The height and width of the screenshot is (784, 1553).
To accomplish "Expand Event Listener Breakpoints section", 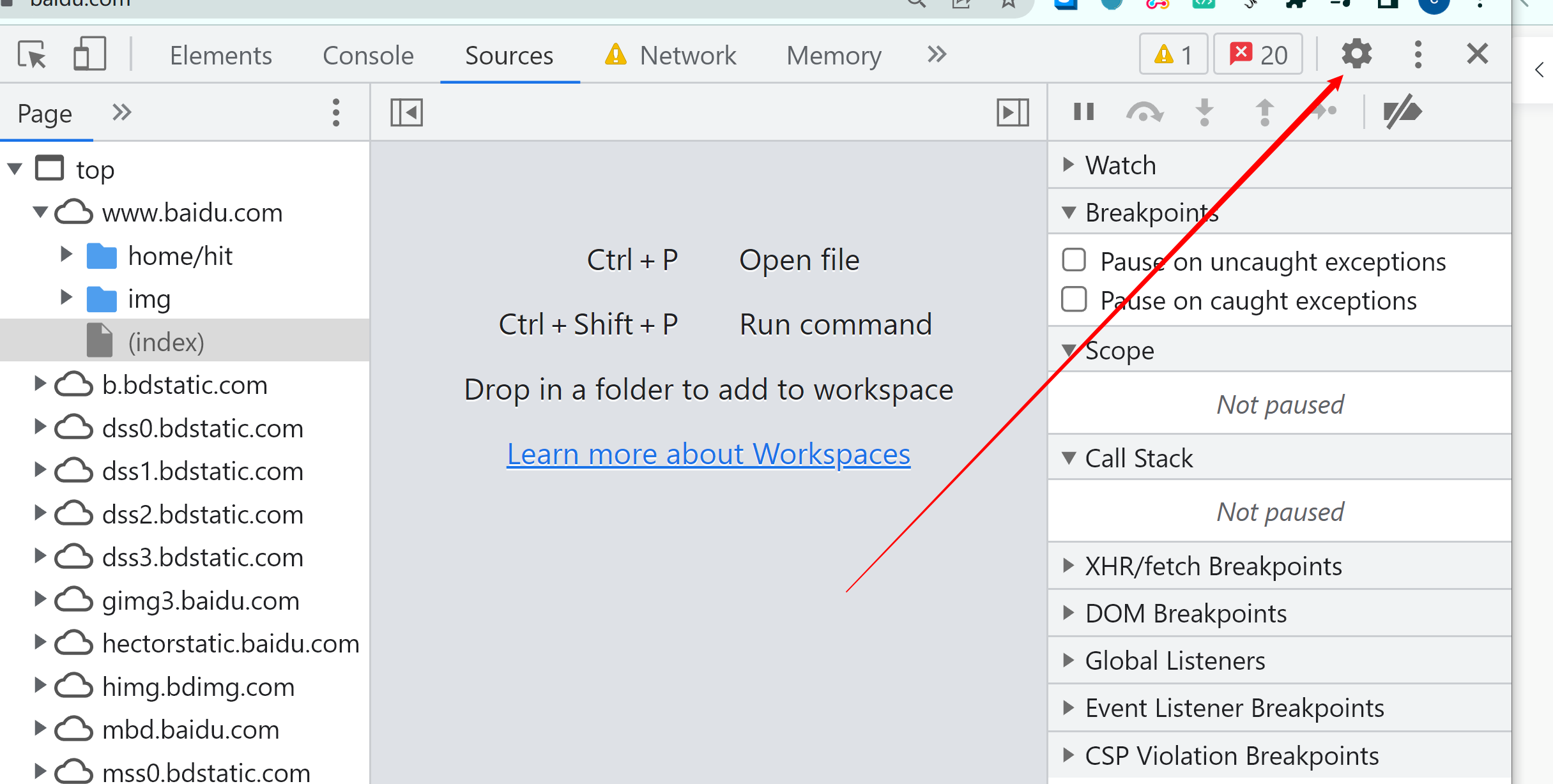I will point(1068,707).
